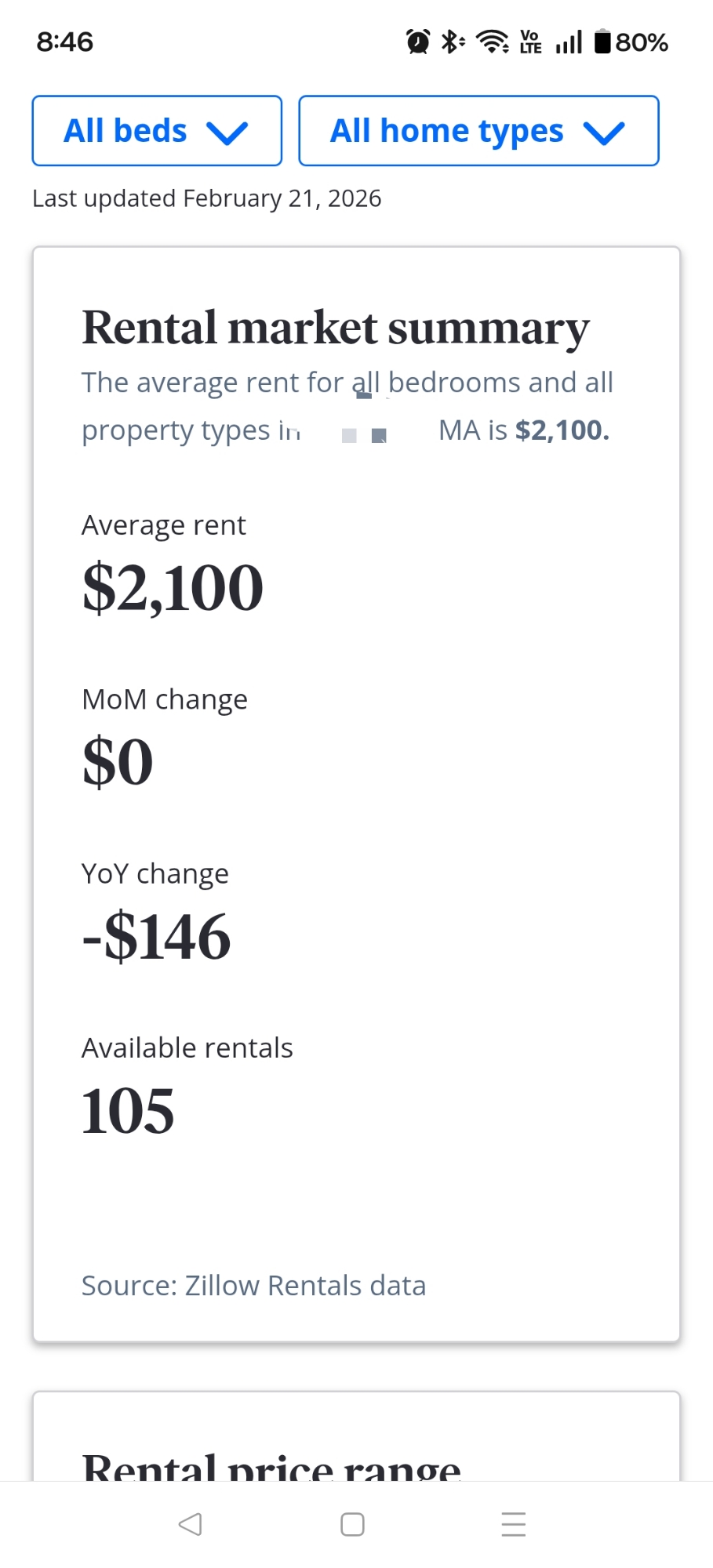Tap the $0 MoM change value
The image size is (713, 1568).
118,762
